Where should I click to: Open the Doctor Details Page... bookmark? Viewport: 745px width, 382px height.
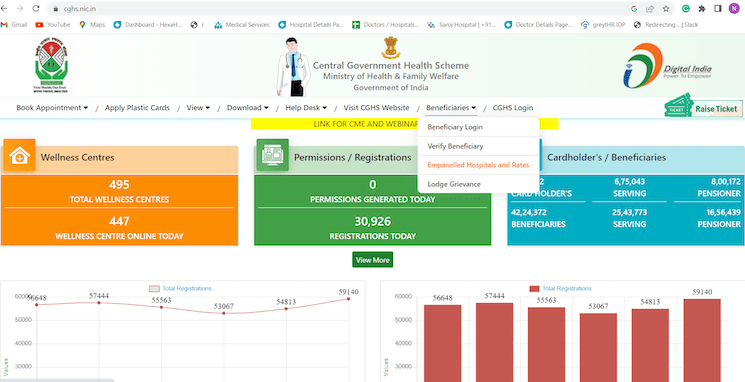pyautogui.click(x=538, y=25)
